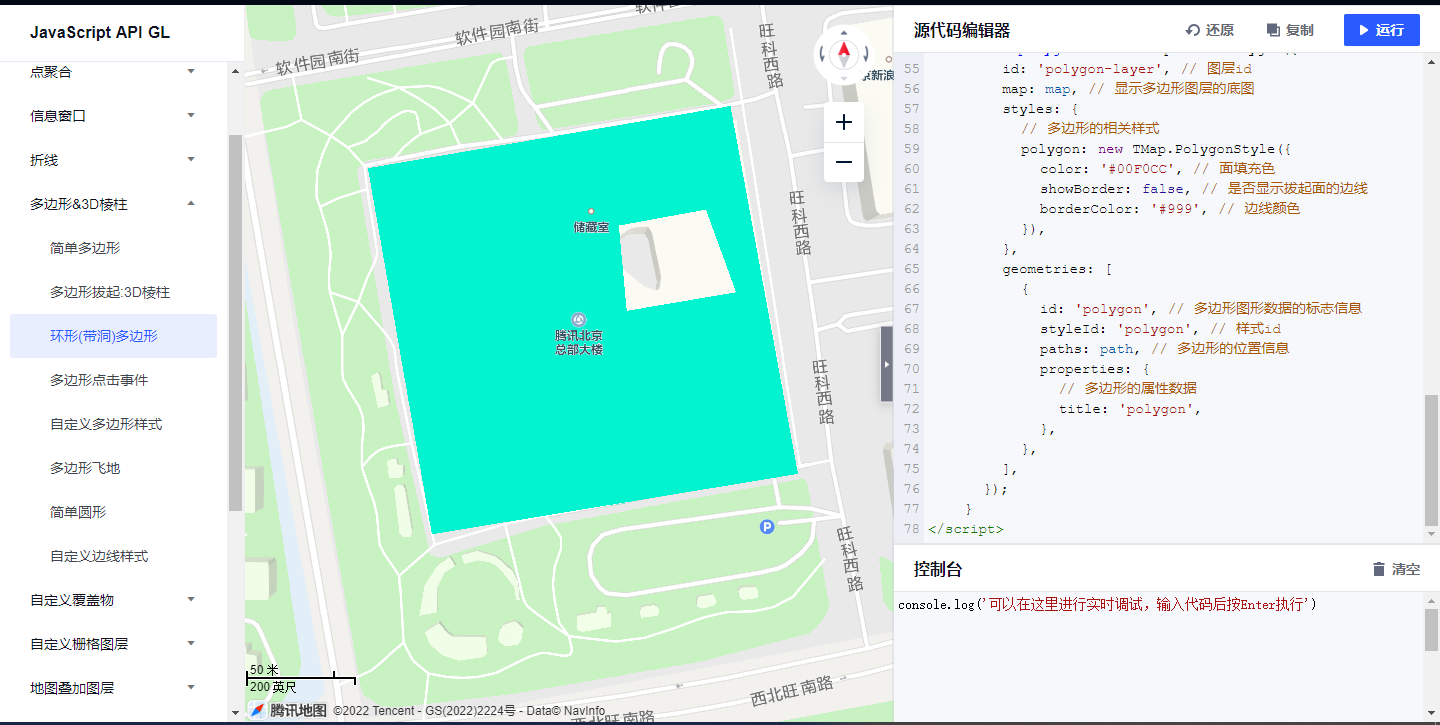Zoom out with the minus button
1440x725 pixels.
(x=844, y=162)
